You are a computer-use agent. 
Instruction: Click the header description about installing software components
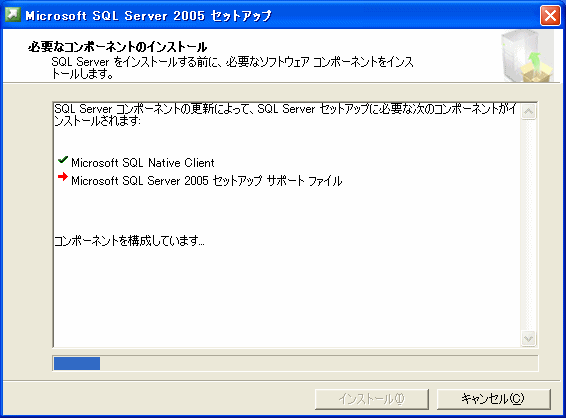coord(232,68)
